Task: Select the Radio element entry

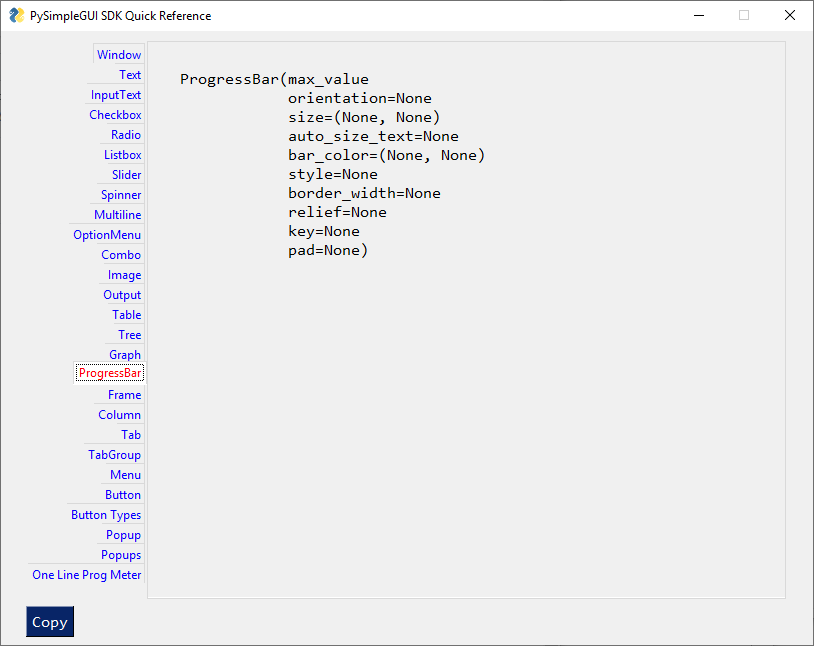Action: pyautogui.click(x=124, y=134)
